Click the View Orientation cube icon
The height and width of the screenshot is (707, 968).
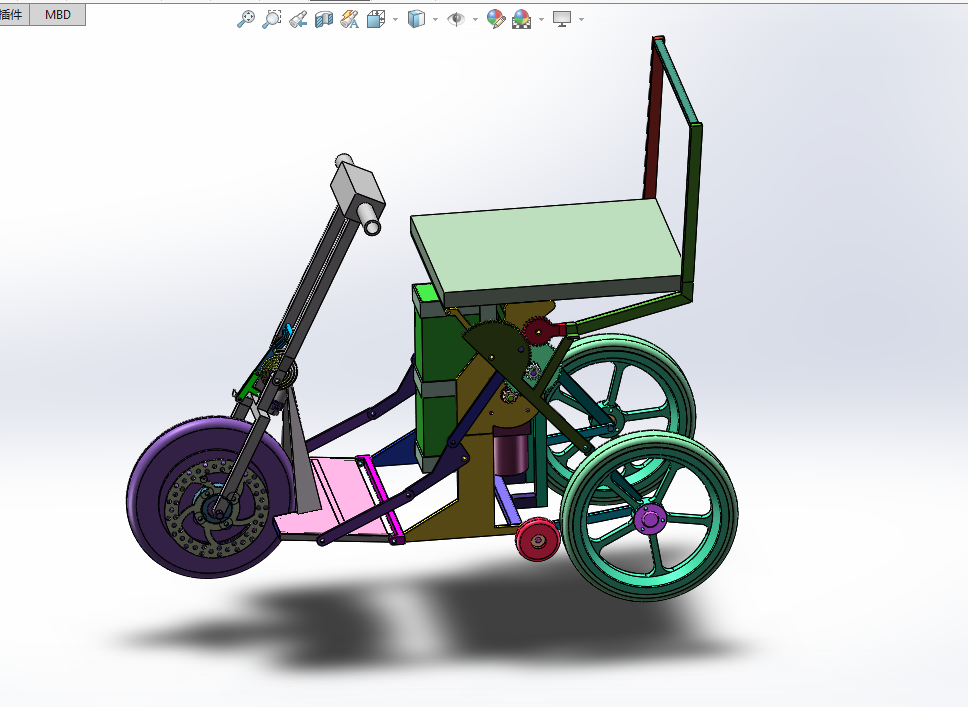pyautogui.click(x=375, y=19)
